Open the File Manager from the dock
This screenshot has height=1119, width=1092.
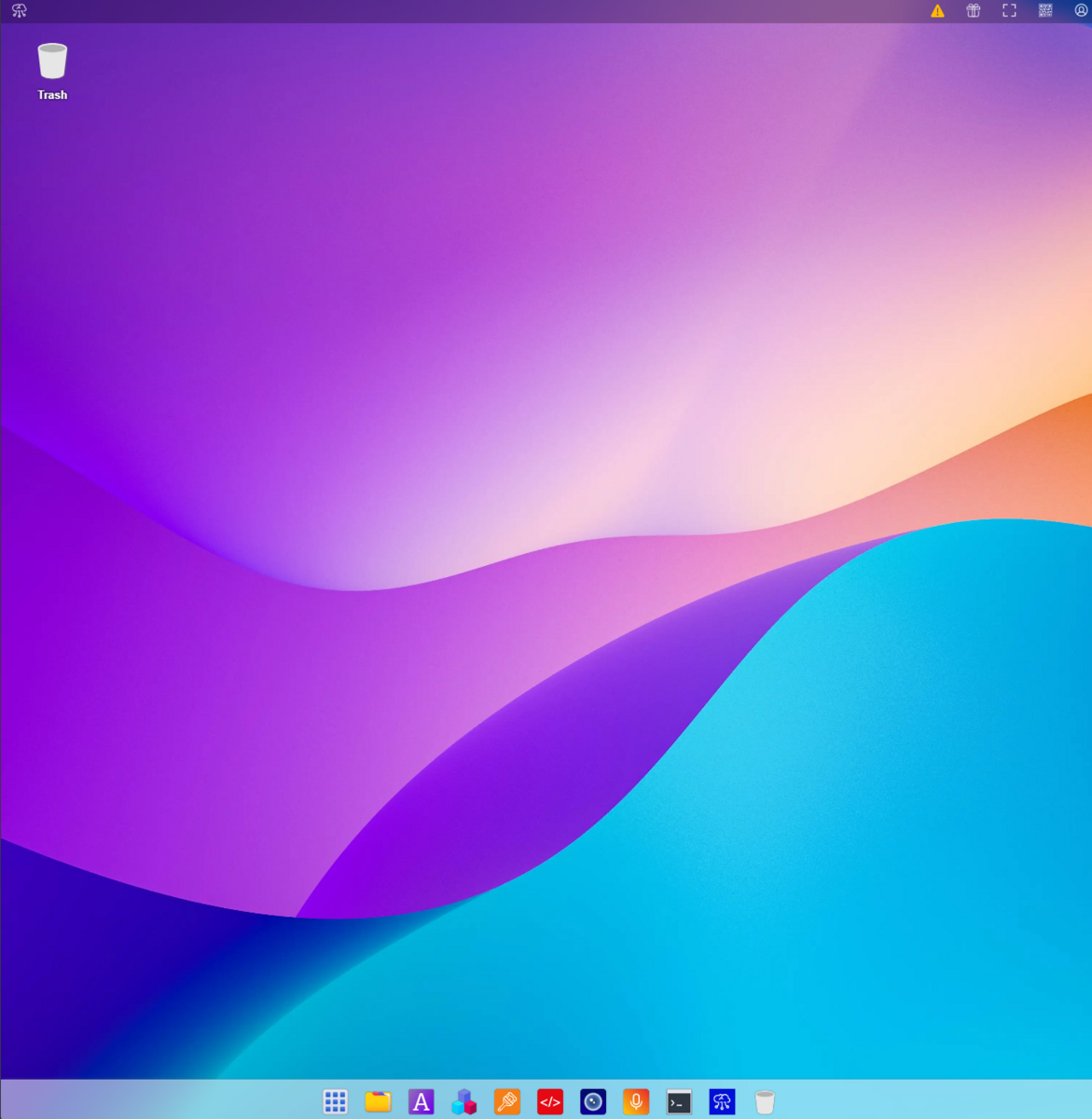[378, 1101]
